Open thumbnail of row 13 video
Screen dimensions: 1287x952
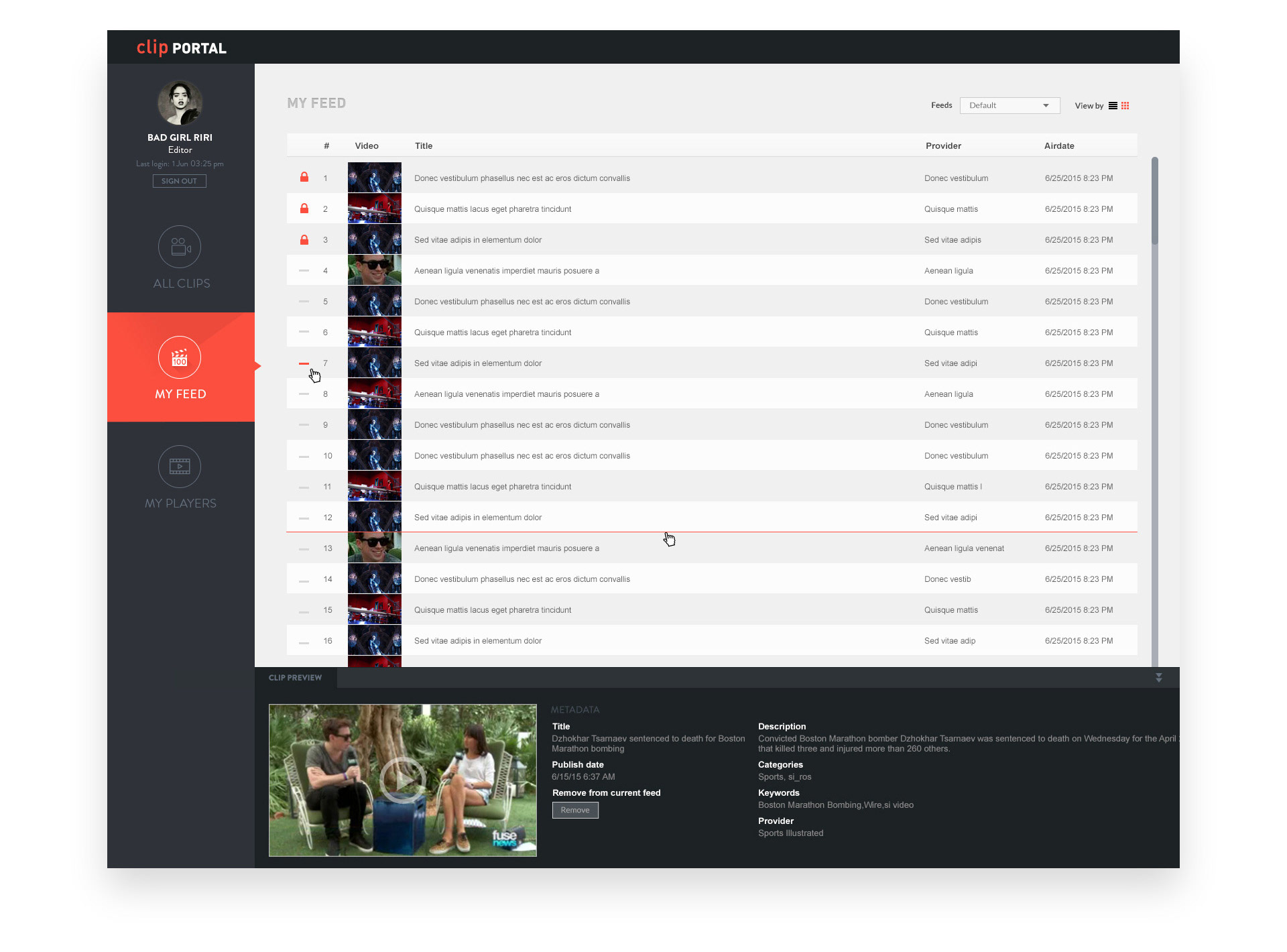(375, 548)
